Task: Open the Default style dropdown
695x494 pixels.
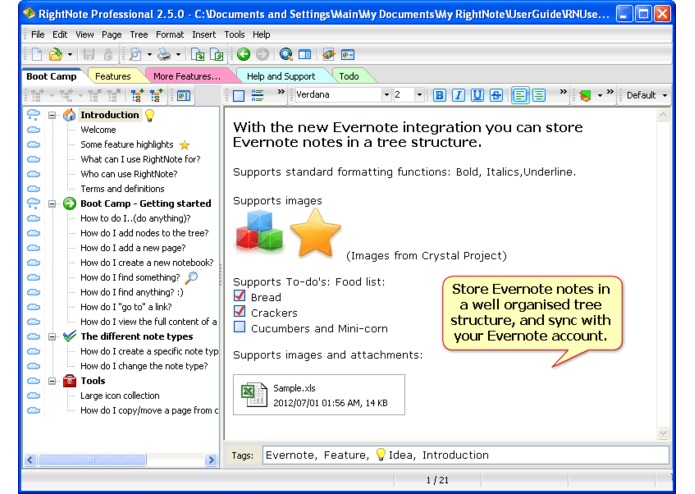Action: [665, 95]
